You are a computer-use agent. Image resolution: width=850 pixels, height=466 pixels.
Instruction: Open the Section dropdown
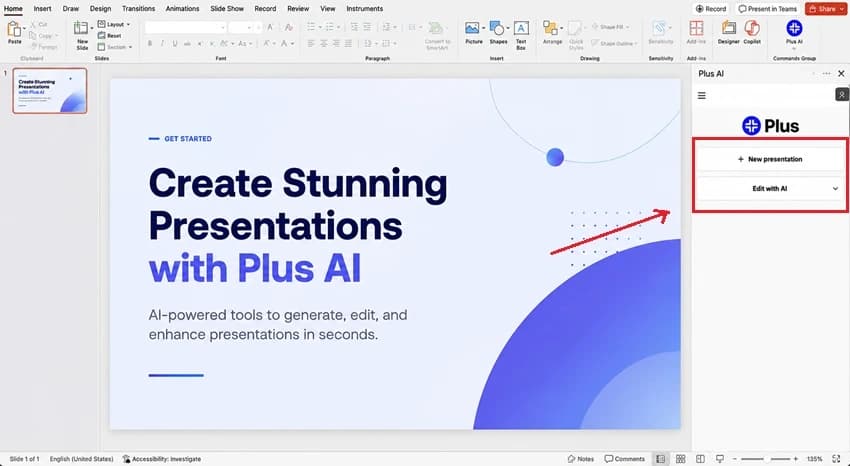click(114, 47)
